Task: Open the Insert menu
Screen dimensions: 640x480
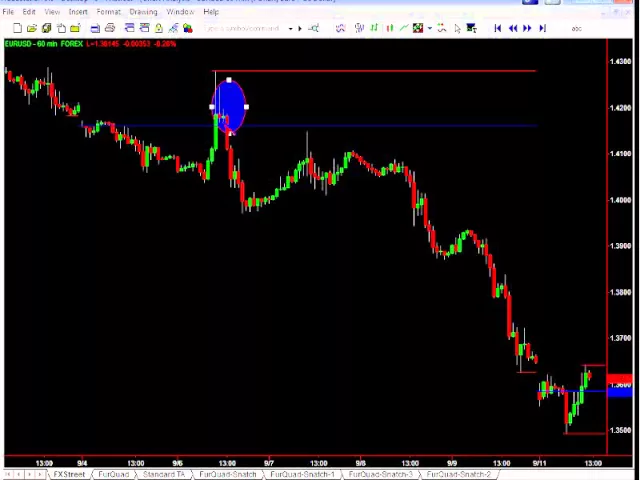Action: [78, 12]
